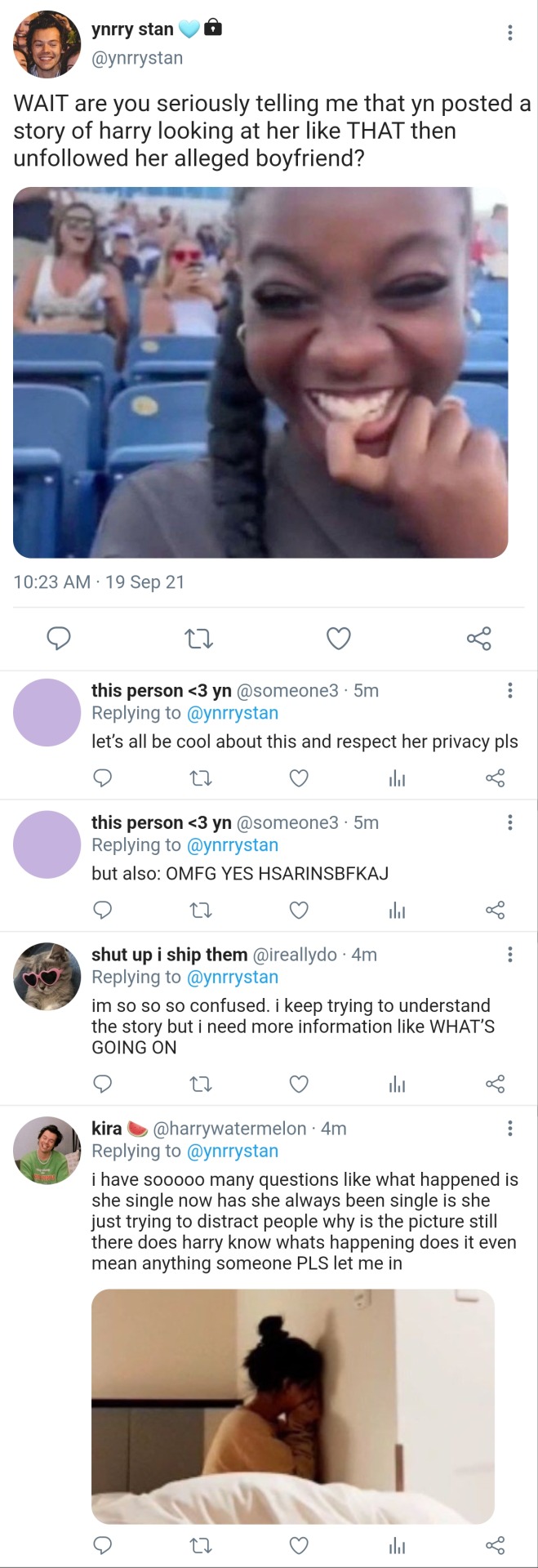The image size is (538, 1568).
Task: Reply to the 'OMFG YES' tweet
Action: coord(103,910)
